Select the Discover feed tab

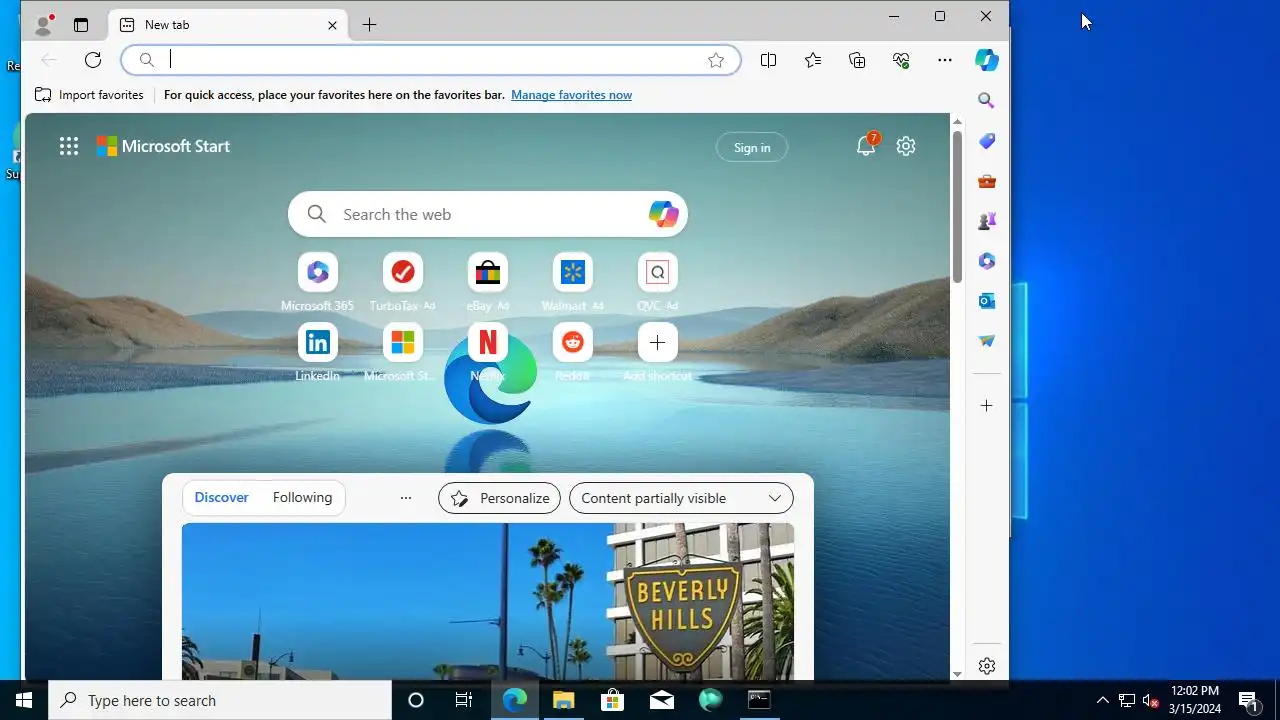coord(221,498)
